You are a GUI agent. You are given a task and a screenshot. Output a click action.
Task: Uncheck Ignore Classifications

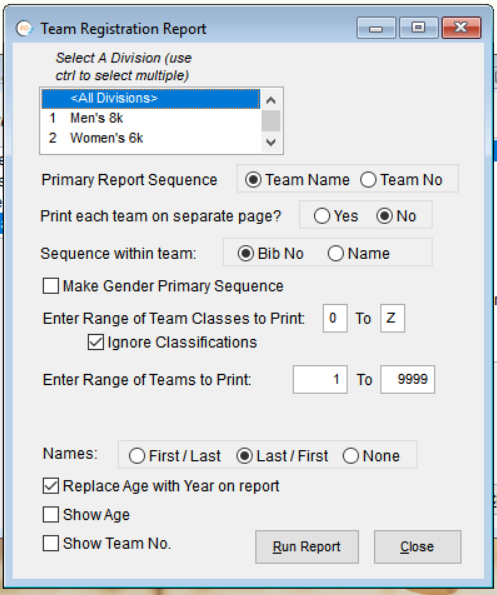[172, 342]
